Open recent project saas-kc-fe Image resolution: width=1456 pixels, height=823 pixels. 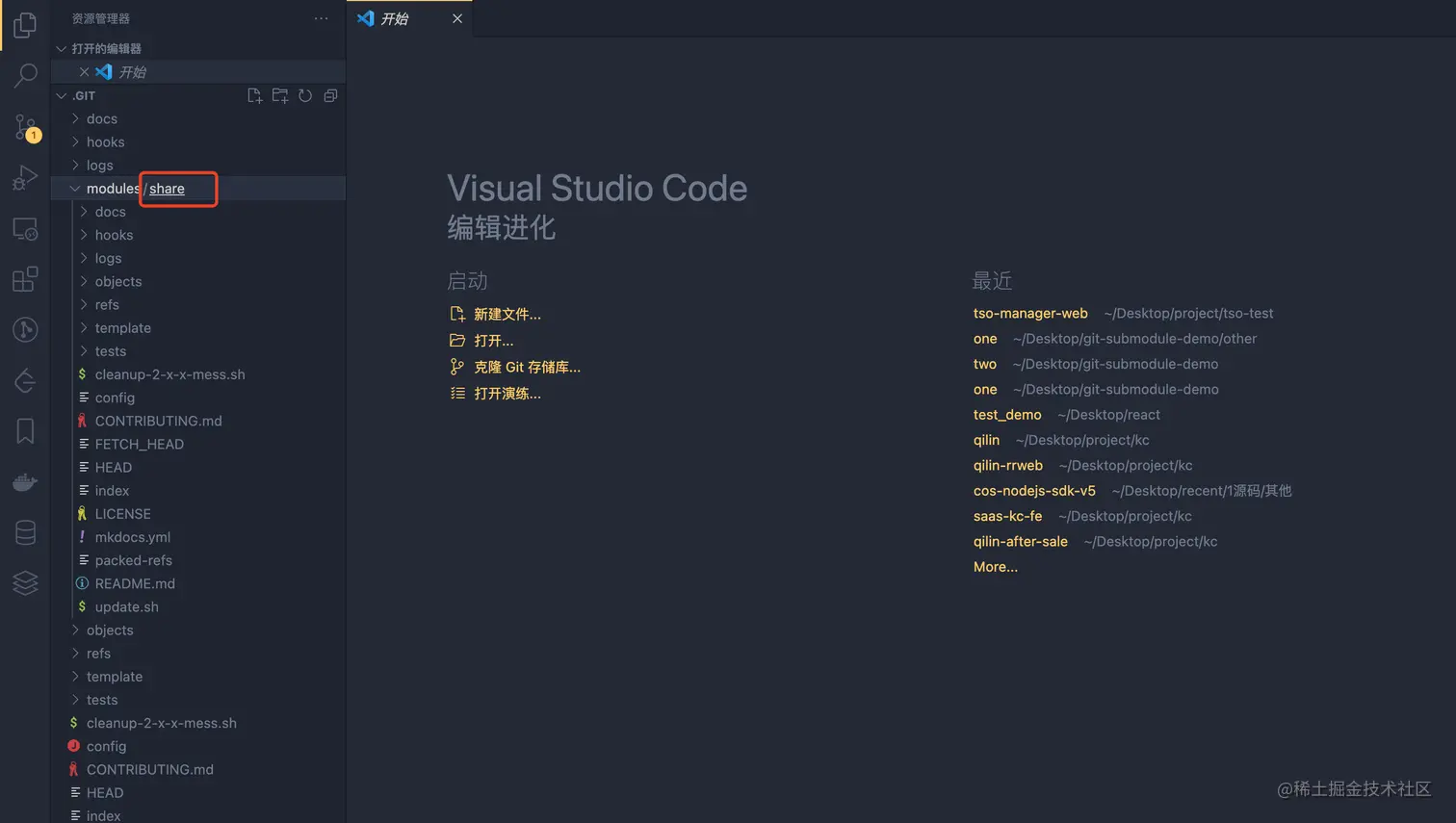[1007, 516]
